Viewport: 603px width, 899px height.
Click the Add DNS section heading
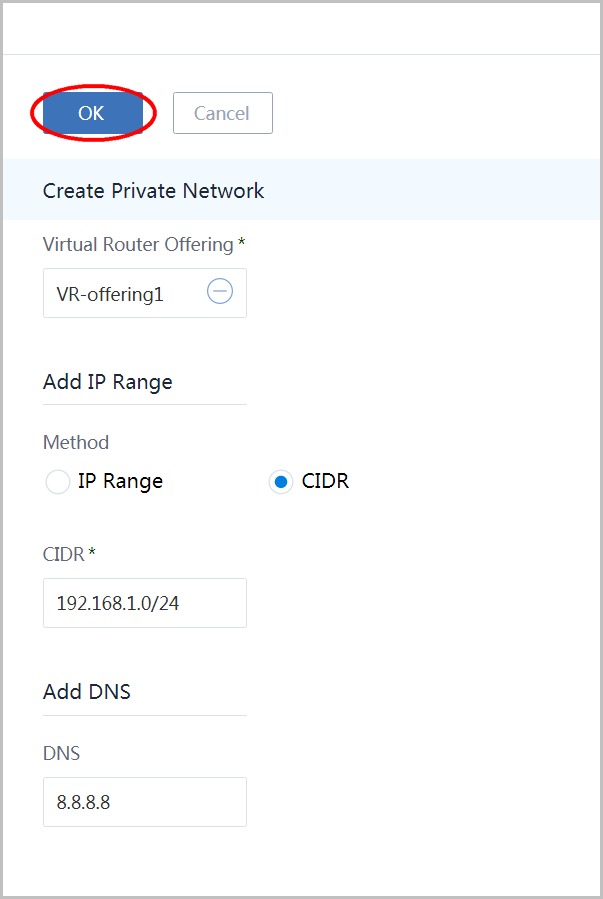(x=87, y=691)
